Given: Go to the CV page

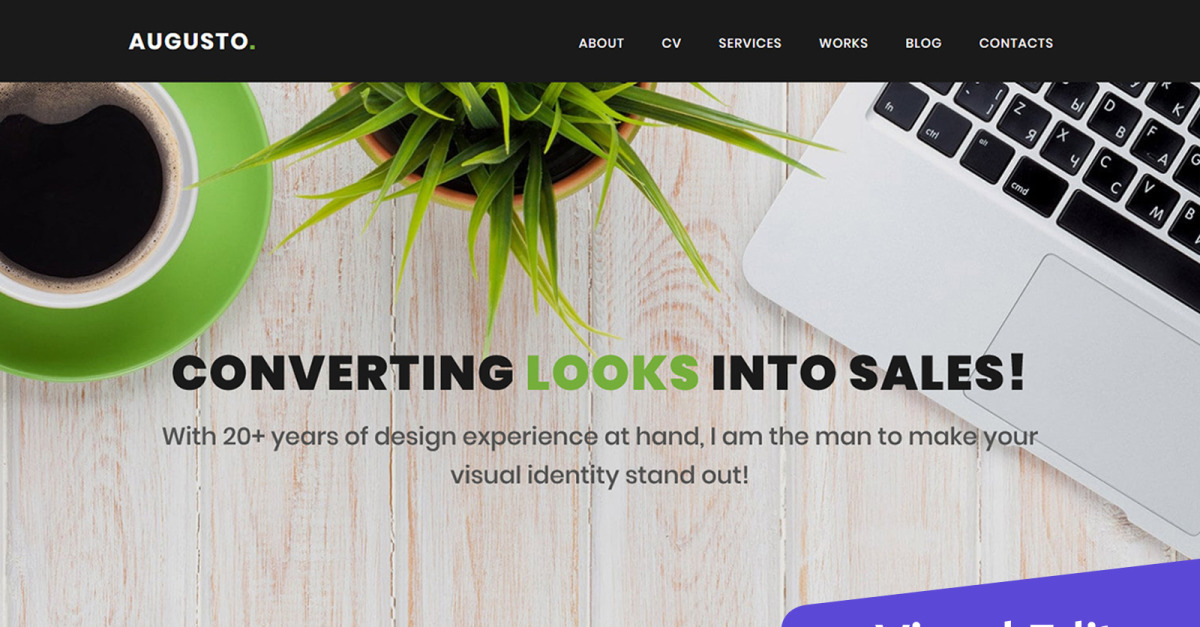Looking at the screenshot, I should 671,43.
